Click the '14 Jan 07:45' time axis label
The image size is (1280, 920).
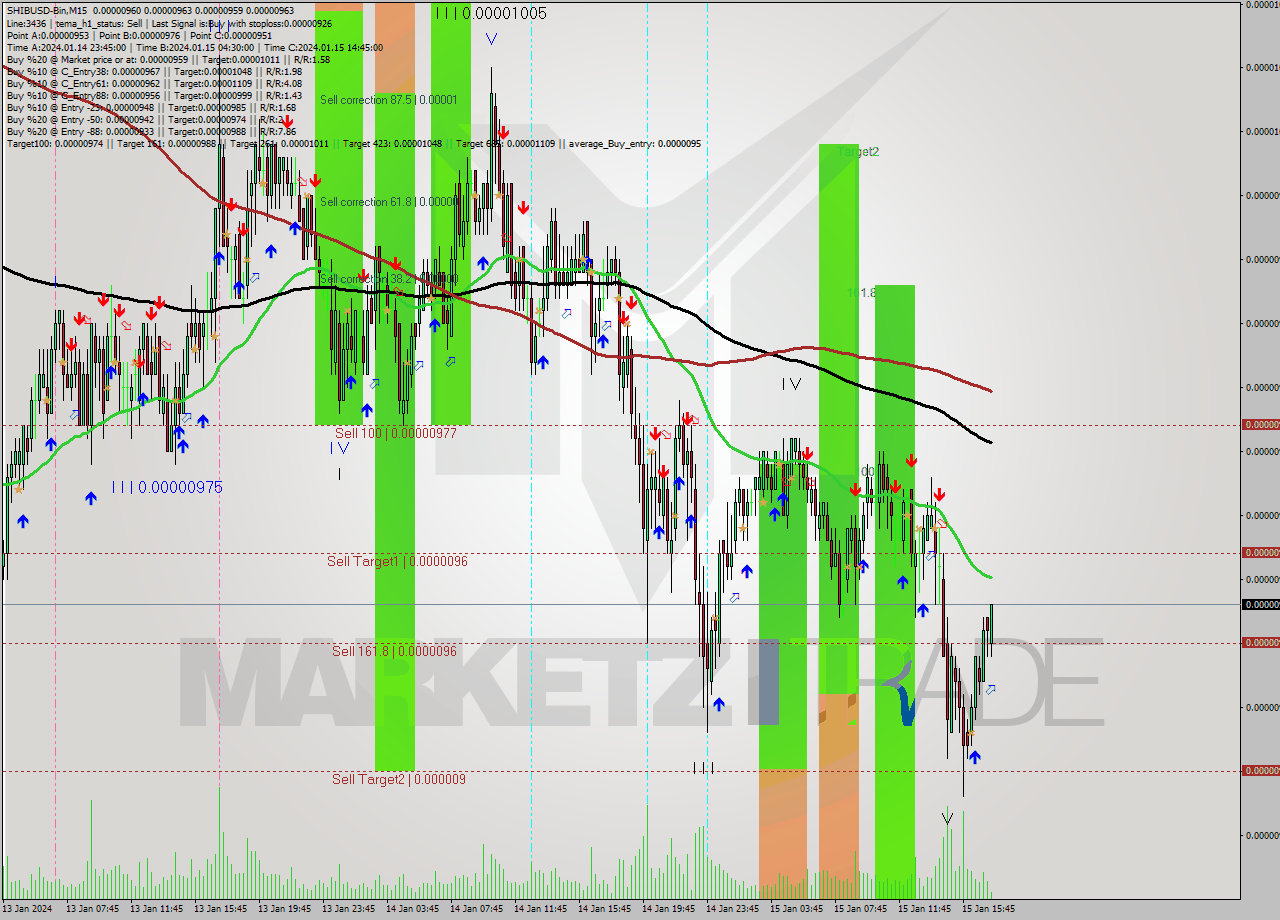(476, 909)
